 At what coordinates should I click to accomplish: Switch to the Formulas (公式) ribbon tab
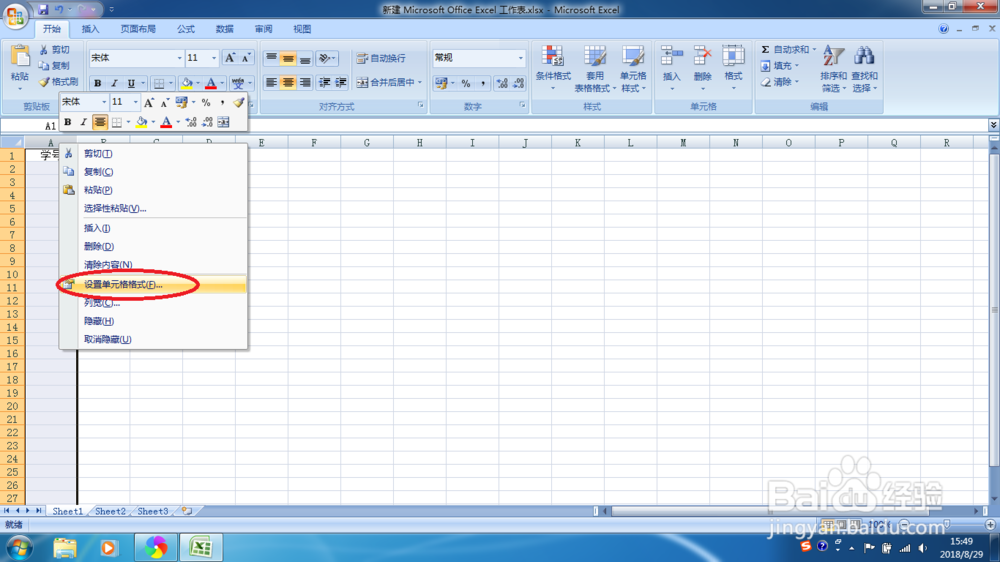click(x=186, y=29)
